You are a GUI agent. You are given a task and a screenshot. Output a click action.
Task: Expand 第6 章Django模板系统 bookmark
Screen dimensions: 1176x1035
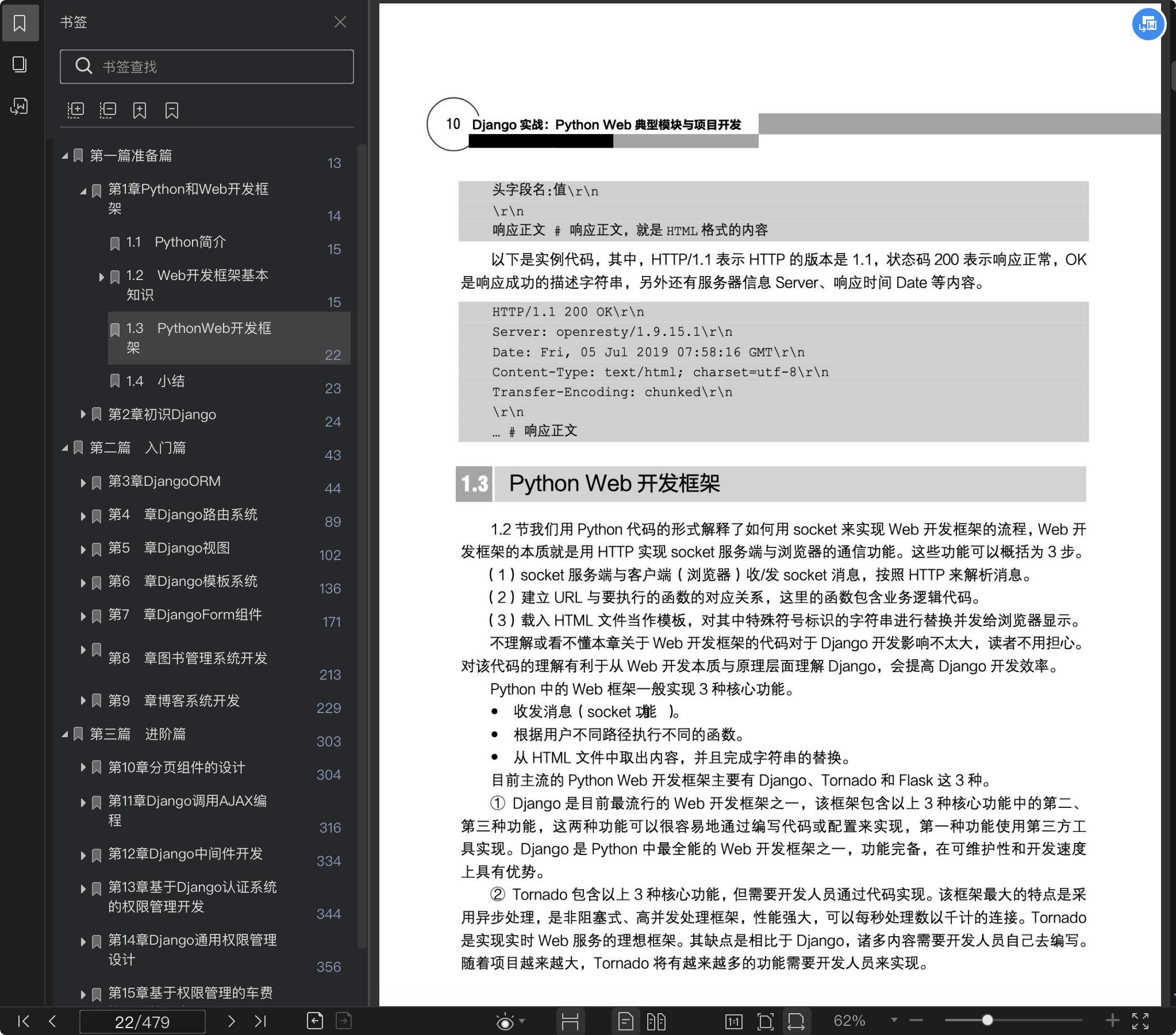click(x=83, y=582)
